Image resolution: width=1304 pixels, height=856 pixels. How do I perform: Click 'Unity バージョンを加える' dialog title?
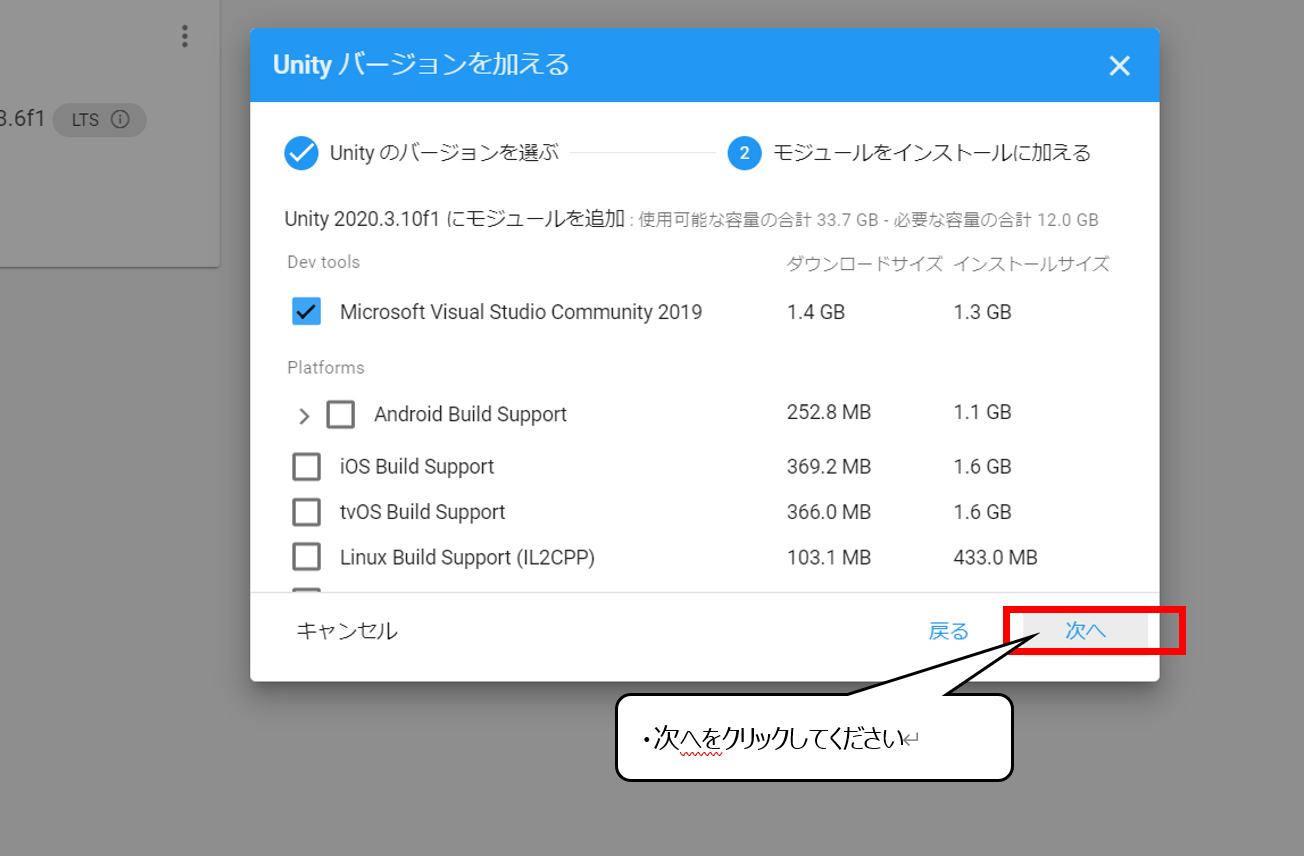tap(421, 65)
